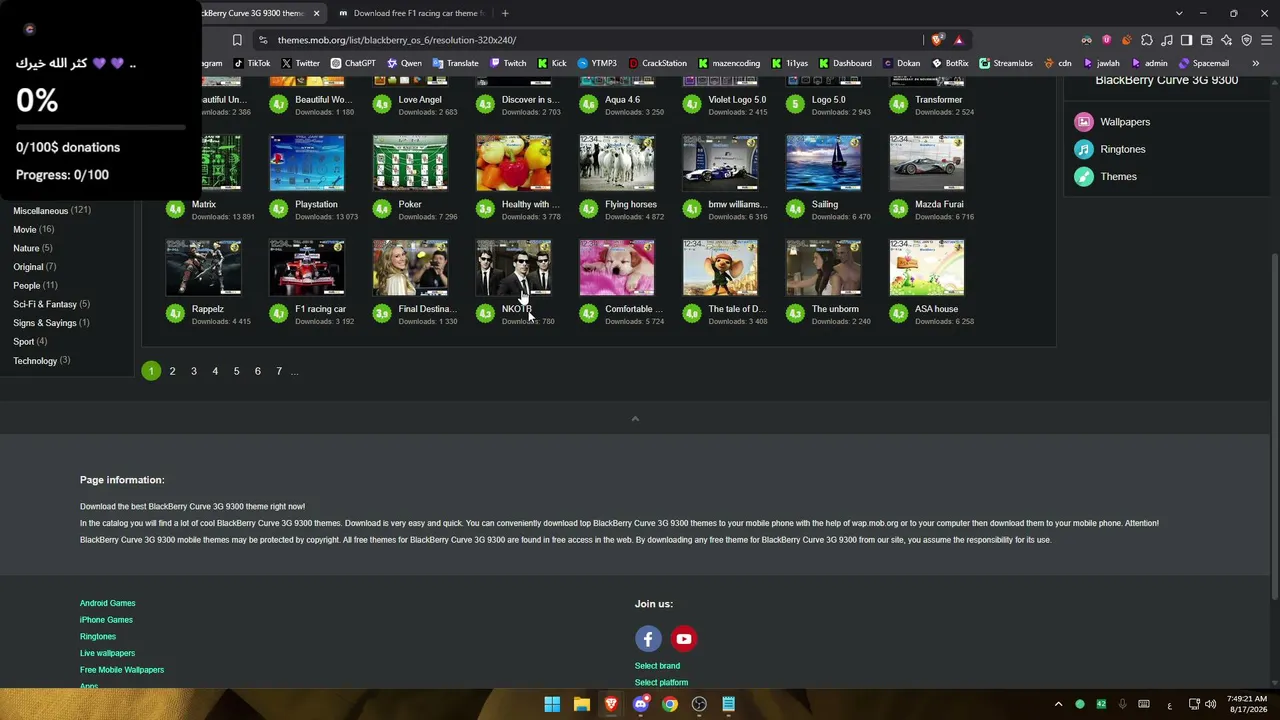
Task: Open the CrackStation bookmark
Action: click(x=658, y=63)
